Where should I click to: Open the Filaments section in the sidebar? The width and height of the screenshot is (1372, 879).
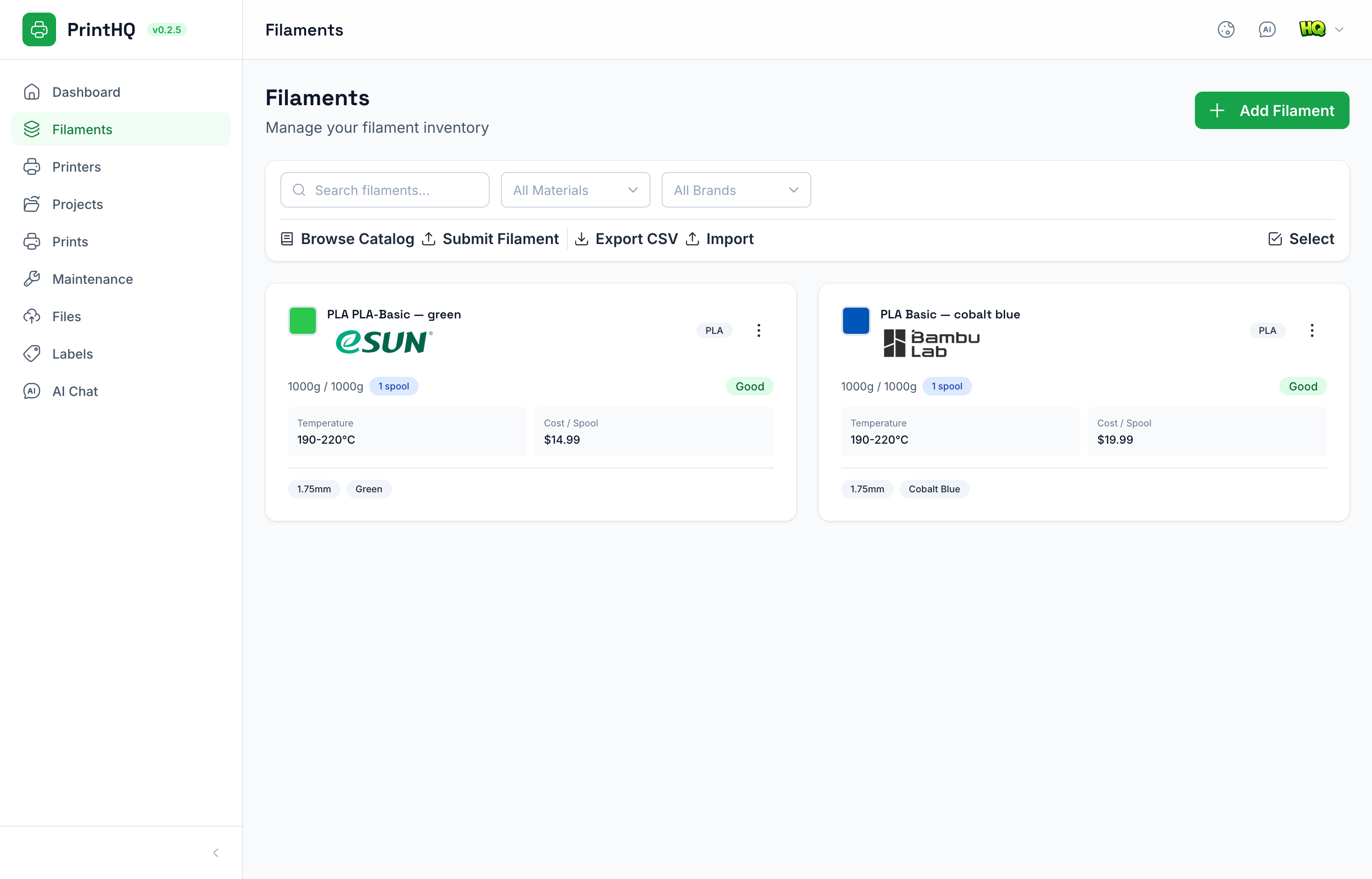82,129
